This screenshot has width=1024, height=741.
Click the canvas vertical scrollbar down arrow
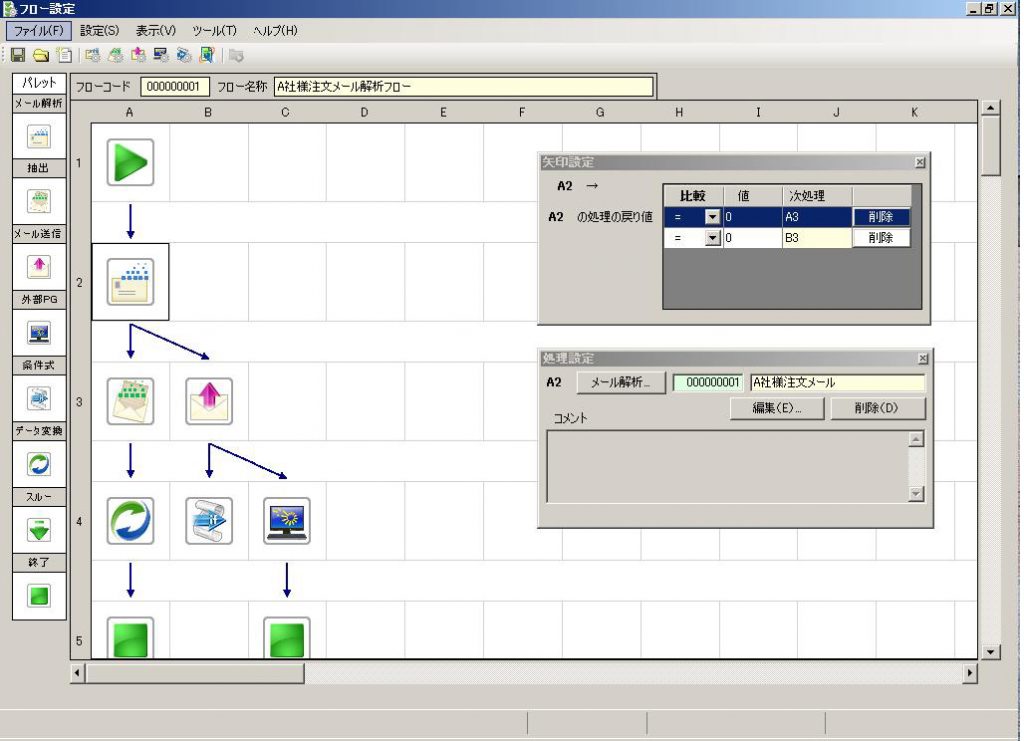tap(991, 652)
